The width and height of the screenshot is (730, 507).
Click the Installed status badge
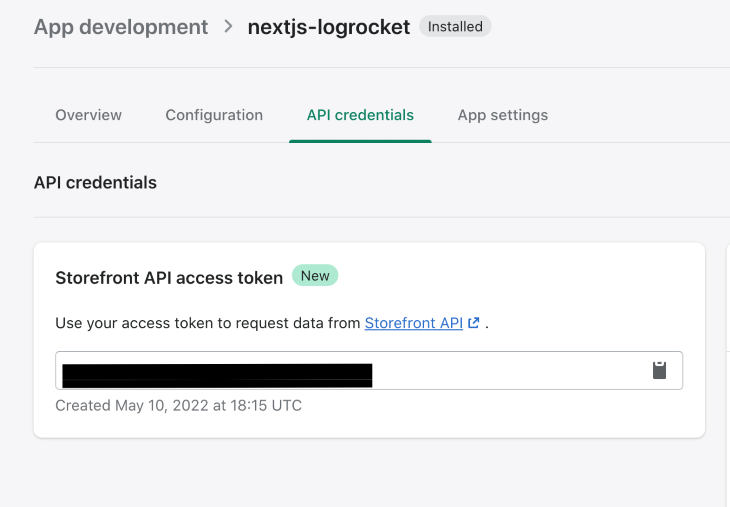click(455, 27)
